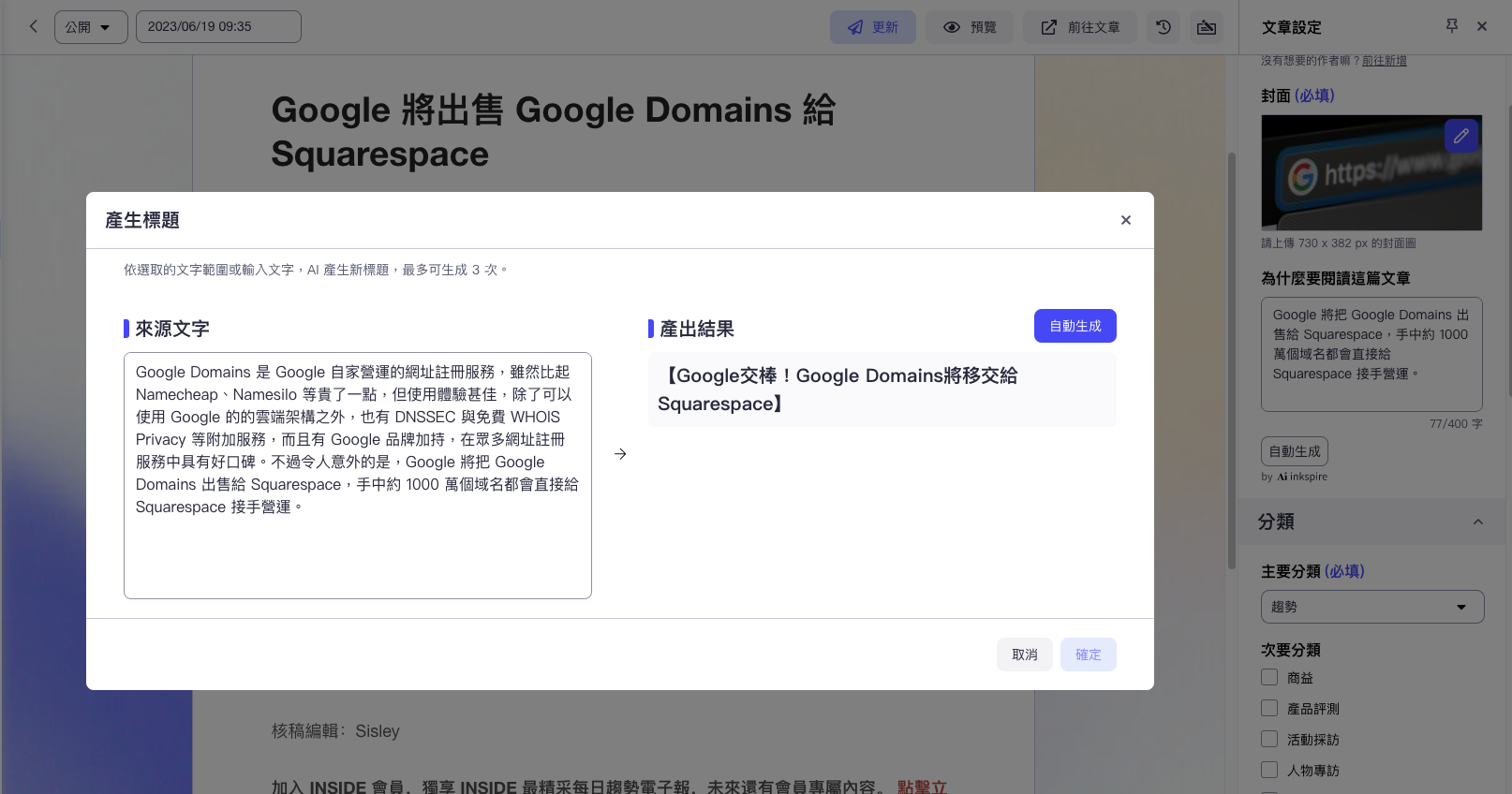Click the 預覽 preview button
Viewport: 1512px width, 794px height.
click(970, 27)
